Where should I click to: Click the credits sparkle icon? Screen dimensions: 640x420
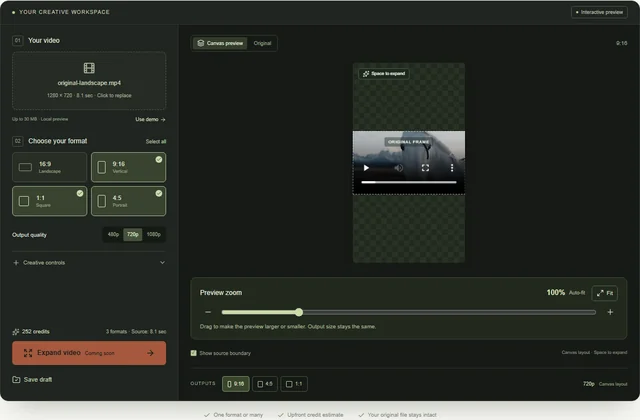click(x=16, y=331)
